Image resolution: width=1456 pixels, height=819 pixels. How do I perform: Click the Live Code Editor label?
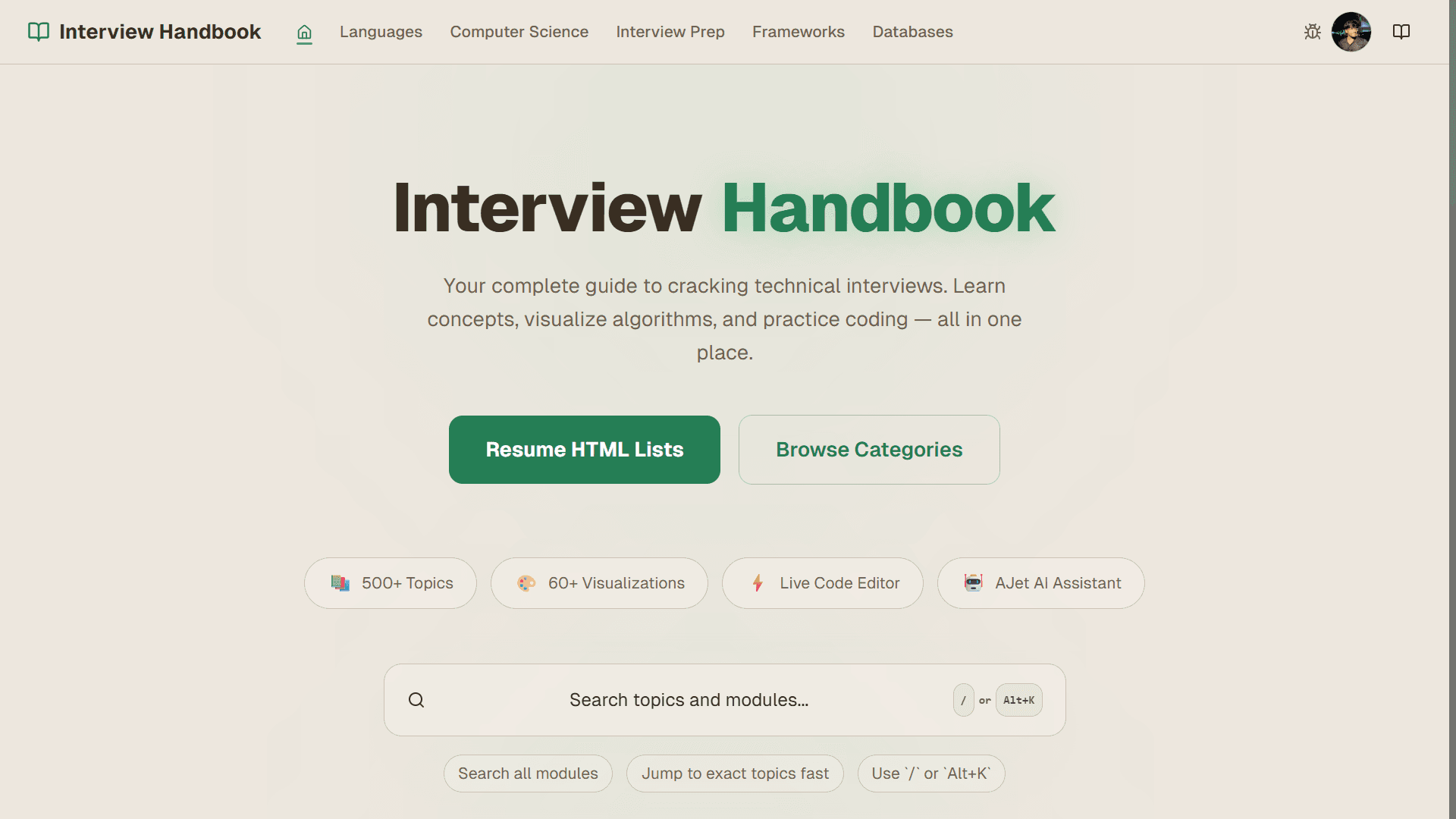pyautogui.click(x=839, y=583)
